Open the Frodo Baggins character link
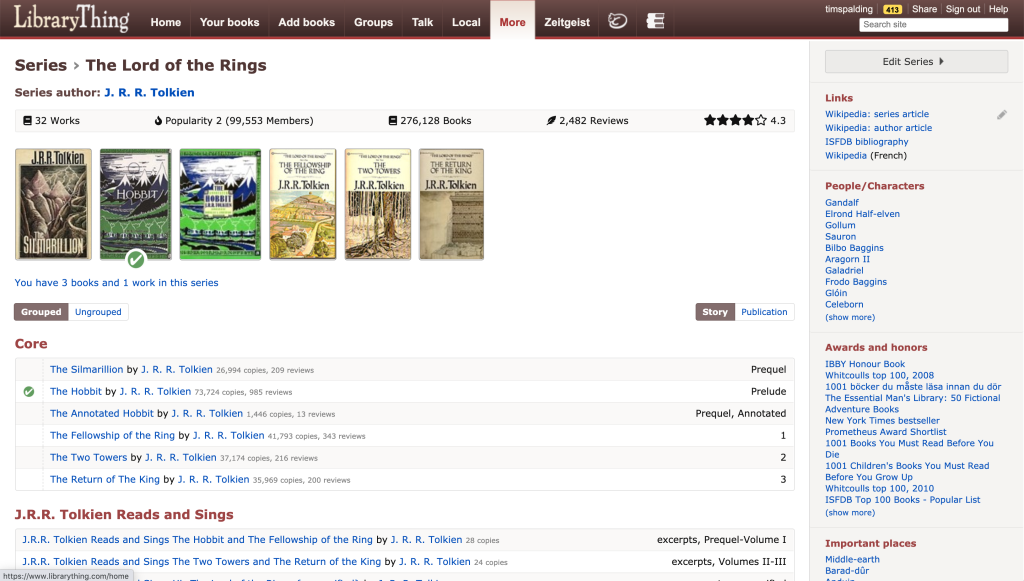This screenshot has height=581, width=1024. [856, 282]
